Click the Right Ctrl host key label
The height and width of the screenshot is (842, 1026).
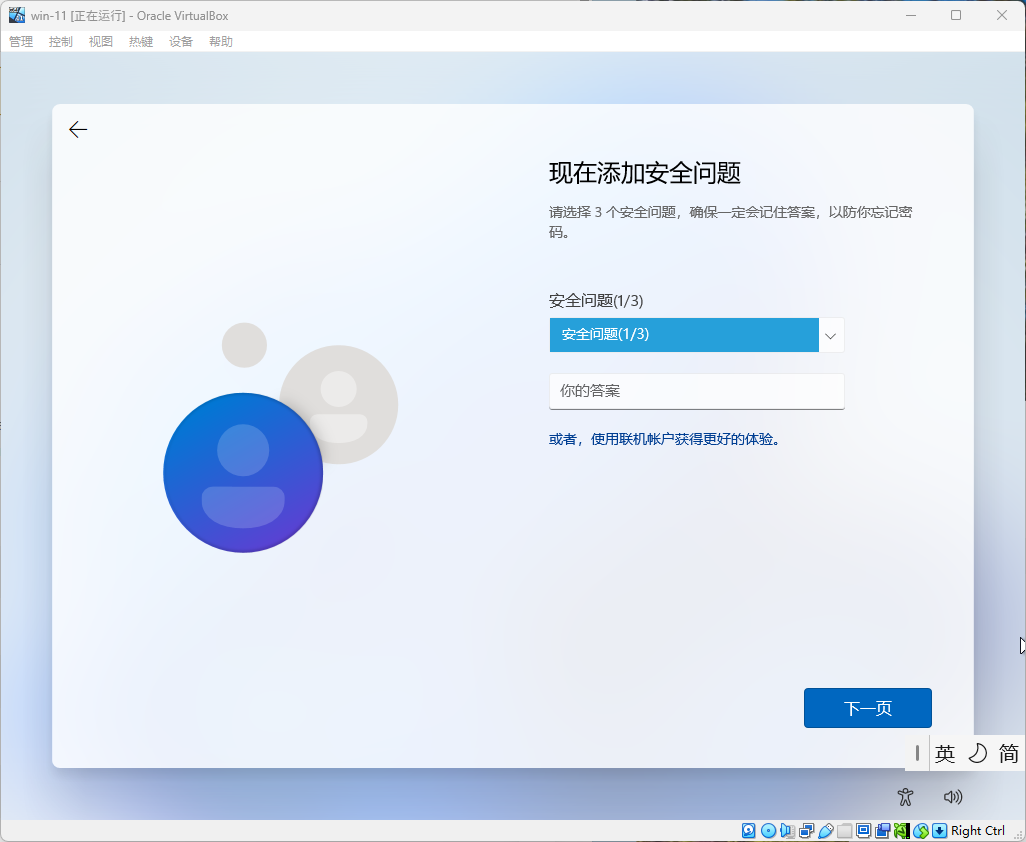(x=978, y=831)
